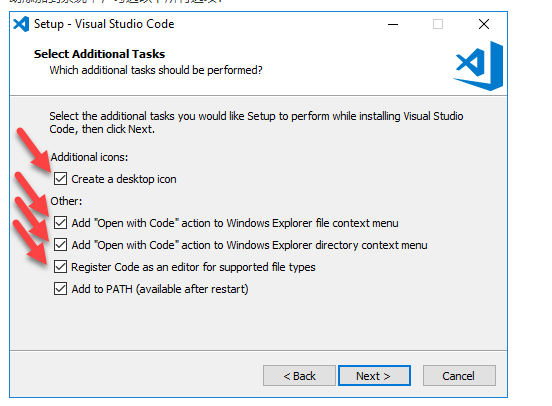Viewport: 552px width, 406px height.
Task: Click the "Add to PATH (available after restart)" label
Action: 160,289
